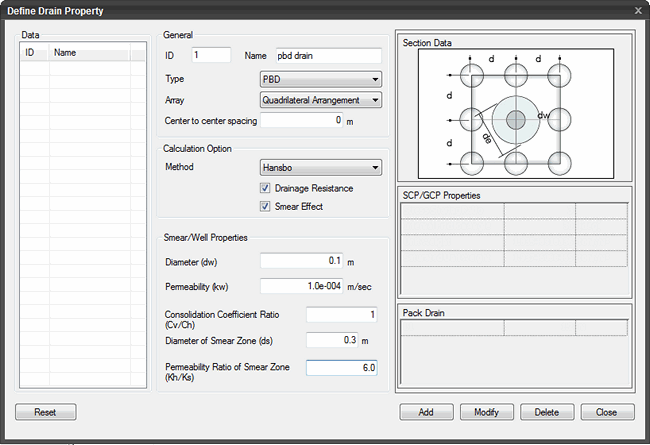650x445 pixels.
Task: Edit the Name field containing pbd drain
Action: click(x=327, y=55)
